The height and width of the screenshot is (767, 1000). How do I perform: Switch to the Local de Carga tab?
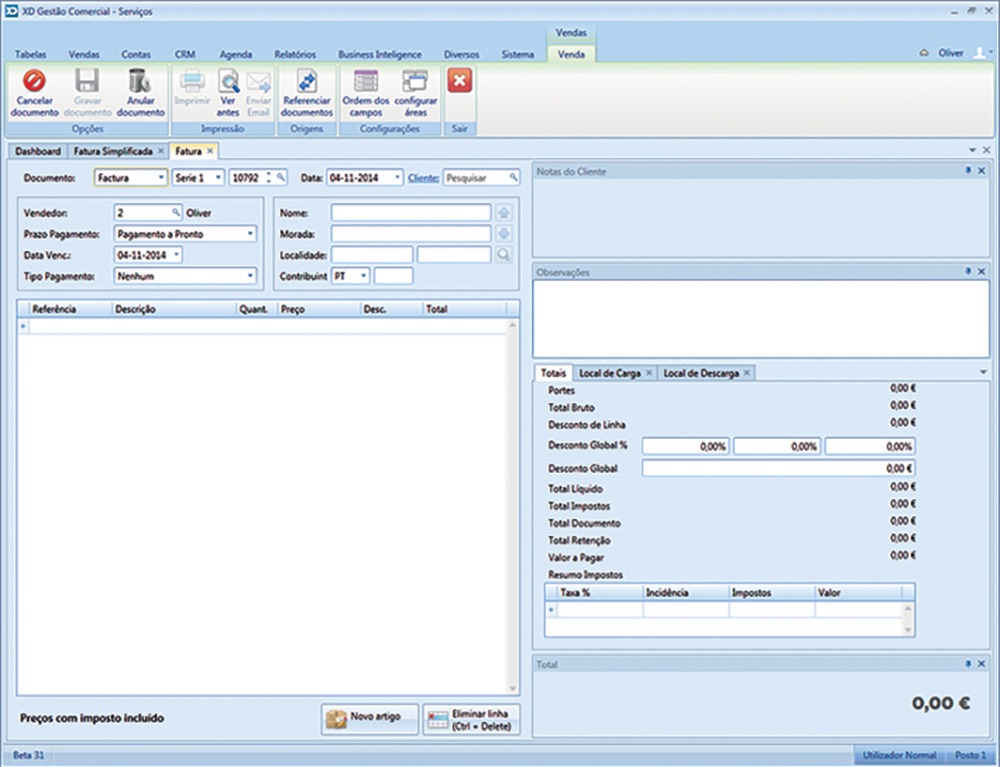[x=610, y=373]
